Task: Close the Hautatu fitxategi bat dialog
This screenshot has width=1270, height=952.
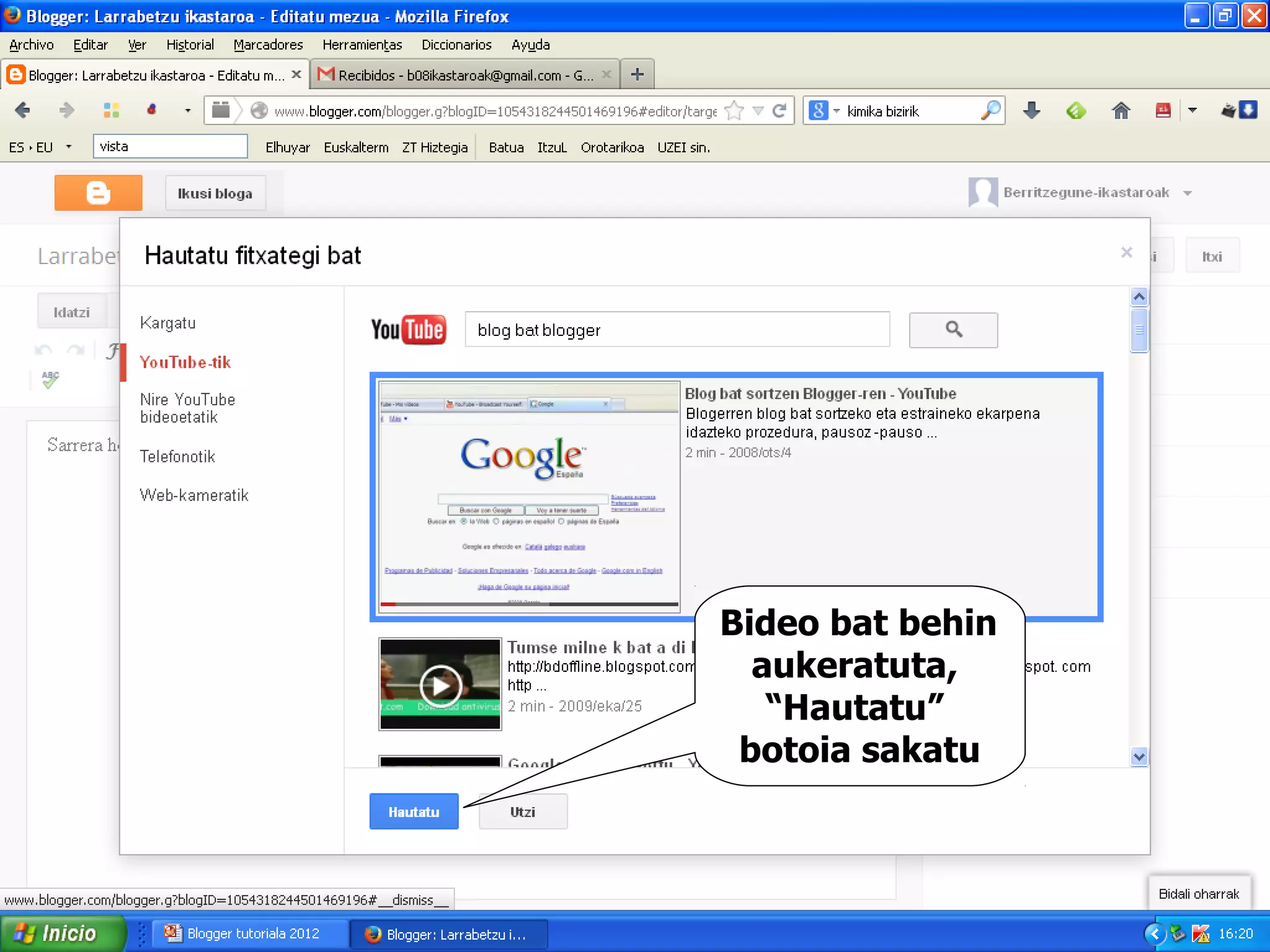Action: pyautogui.click(x=1127, y=252)
